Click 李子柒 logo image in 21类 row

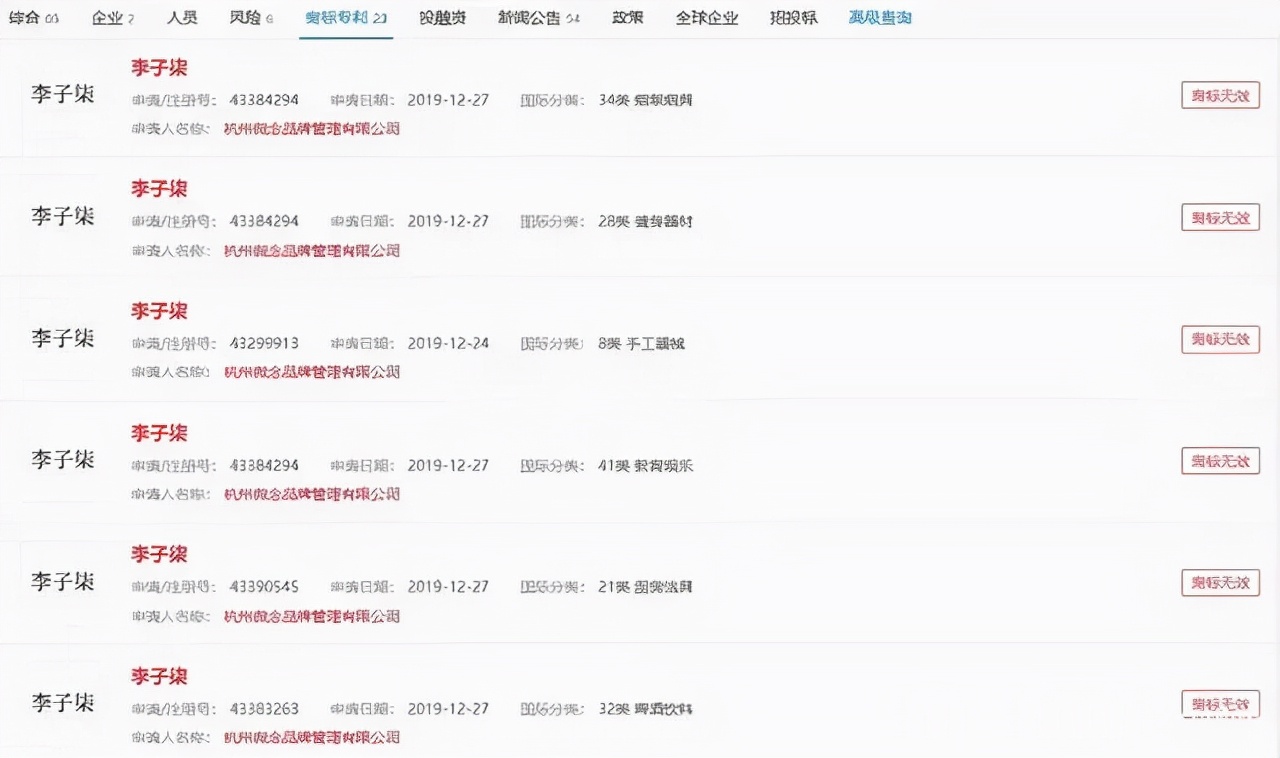coord(62,581)
